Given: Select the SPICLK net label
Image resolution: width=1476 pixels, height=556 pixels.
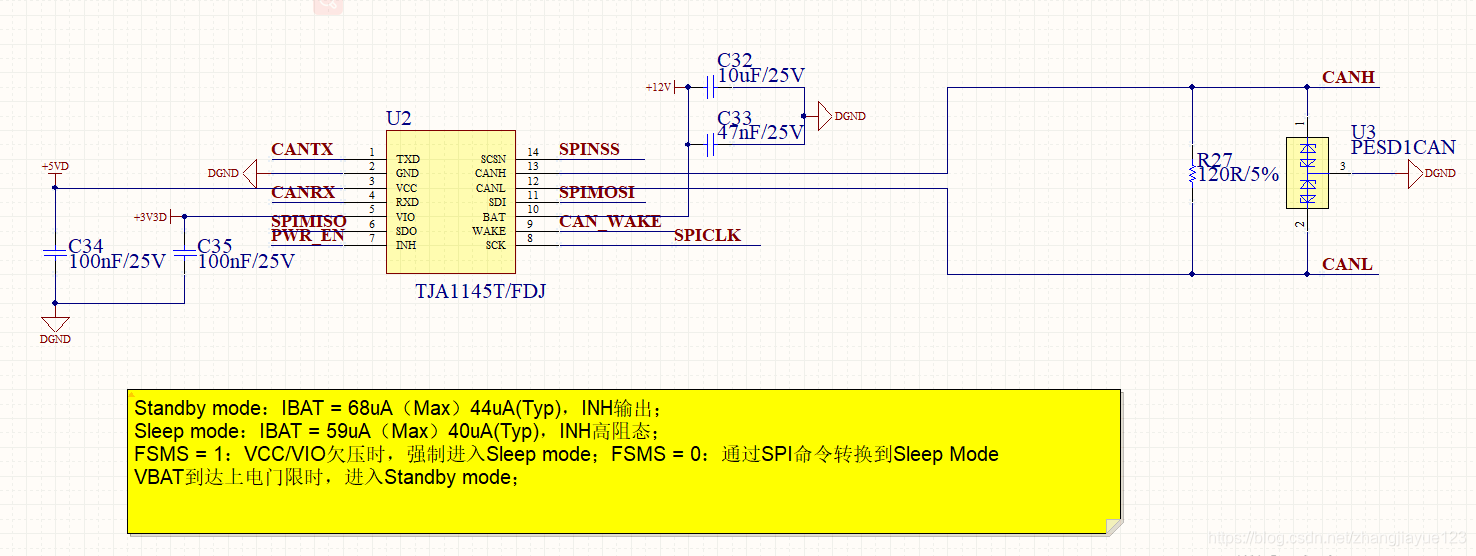Looking at the screenshot, I should point(707,236).
